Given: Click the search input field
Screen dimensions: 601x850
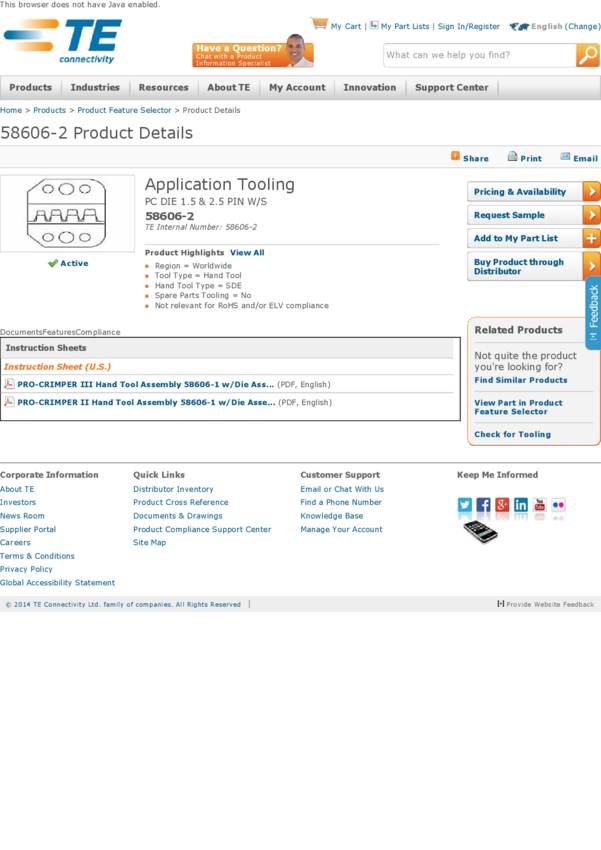Looking at the screenshot, I should point(479,56).
